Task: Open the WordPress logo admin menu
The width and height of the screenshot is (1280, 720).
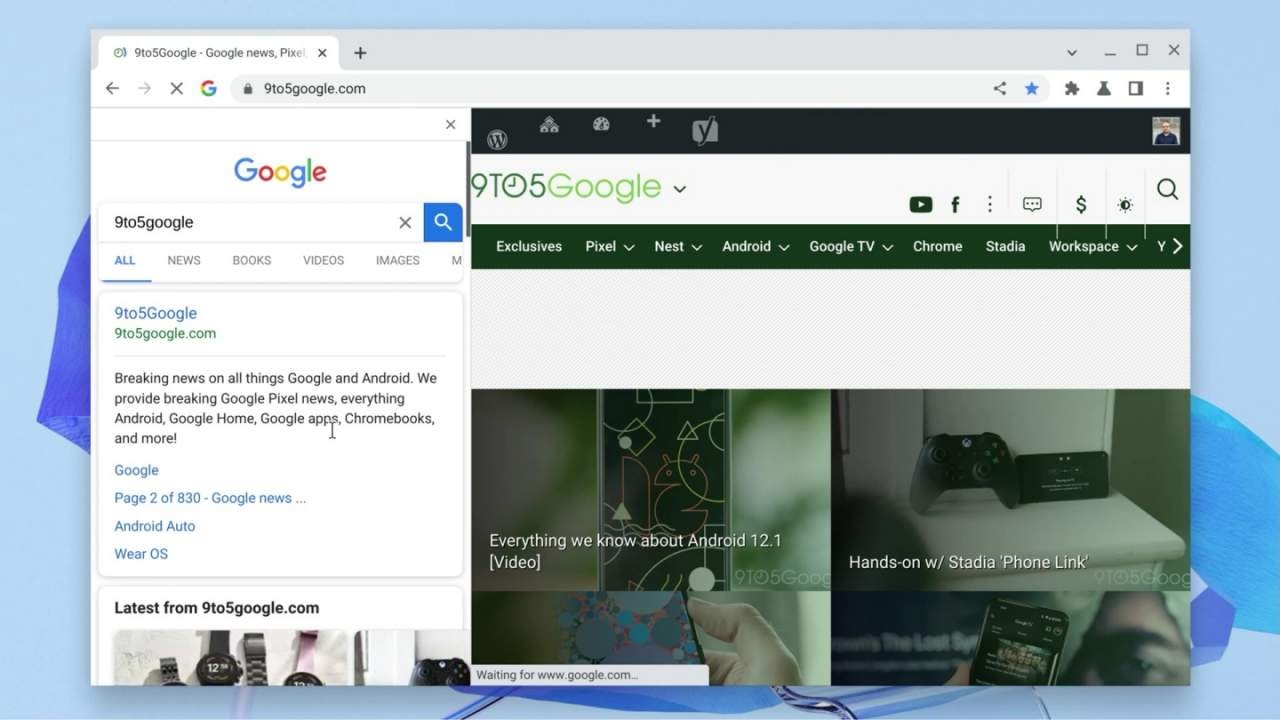Action: [x=497, y=139]
